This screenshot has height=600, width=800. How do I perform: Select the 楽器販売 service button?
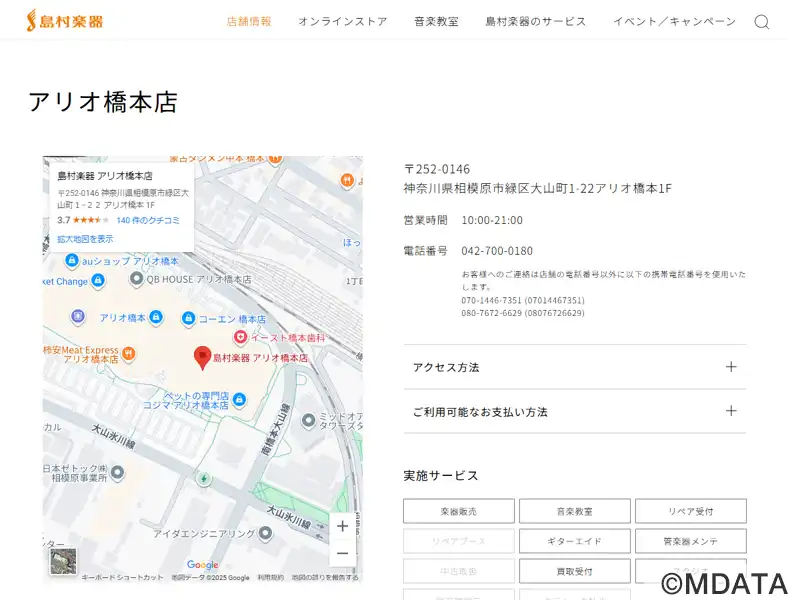(x=459, y=511)
